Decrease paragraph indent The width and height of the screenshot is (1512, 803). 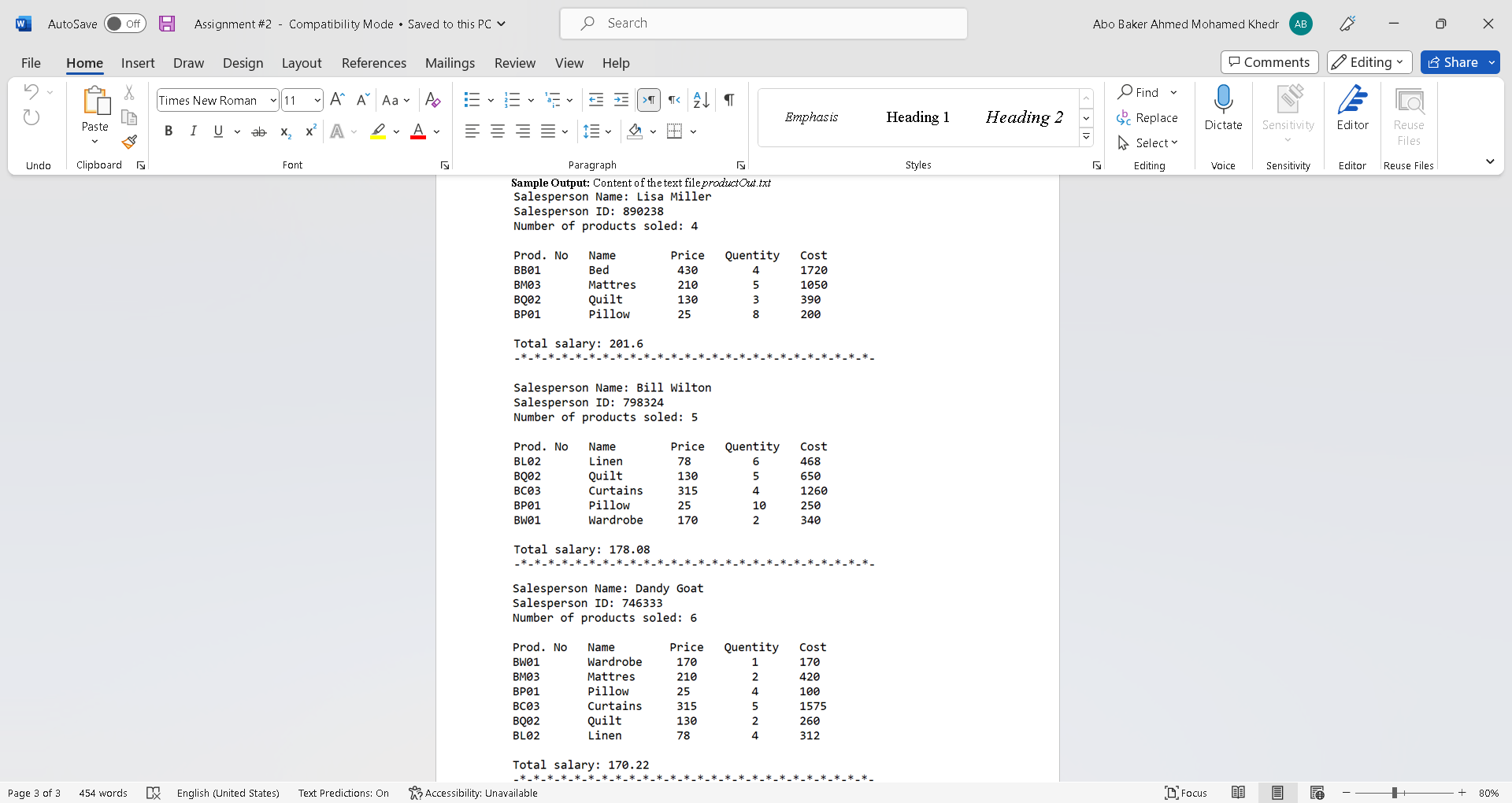(596, 100)
